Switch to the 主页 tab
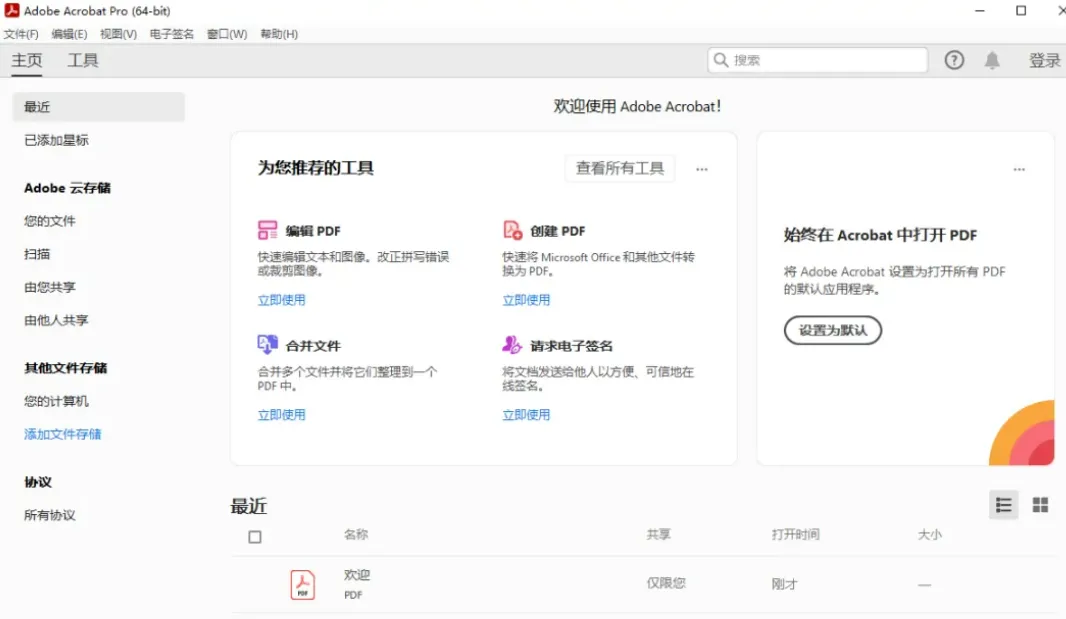Viewport: 1066px width, 619px height. [x=27, y=61]
